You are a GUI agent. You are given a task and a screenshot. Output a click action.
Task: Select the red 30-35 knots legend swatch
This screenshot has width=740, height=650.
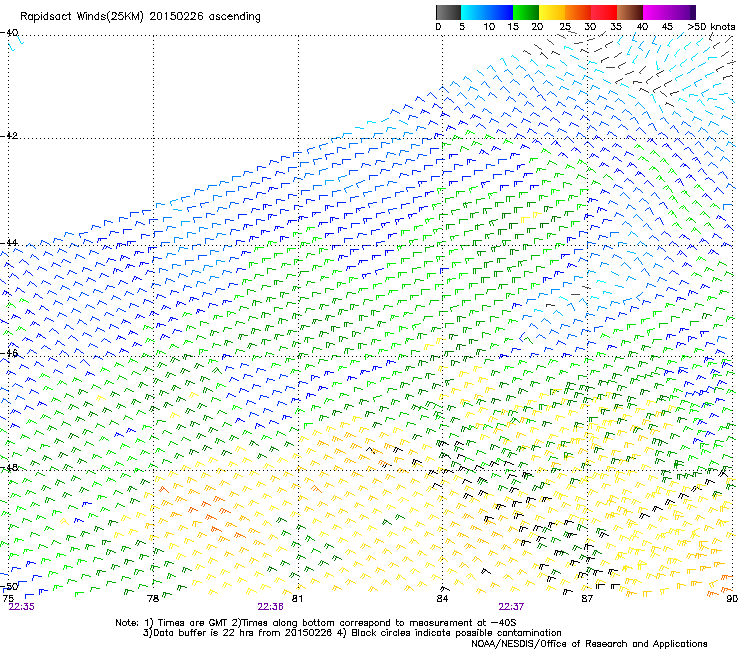point(604,12)
